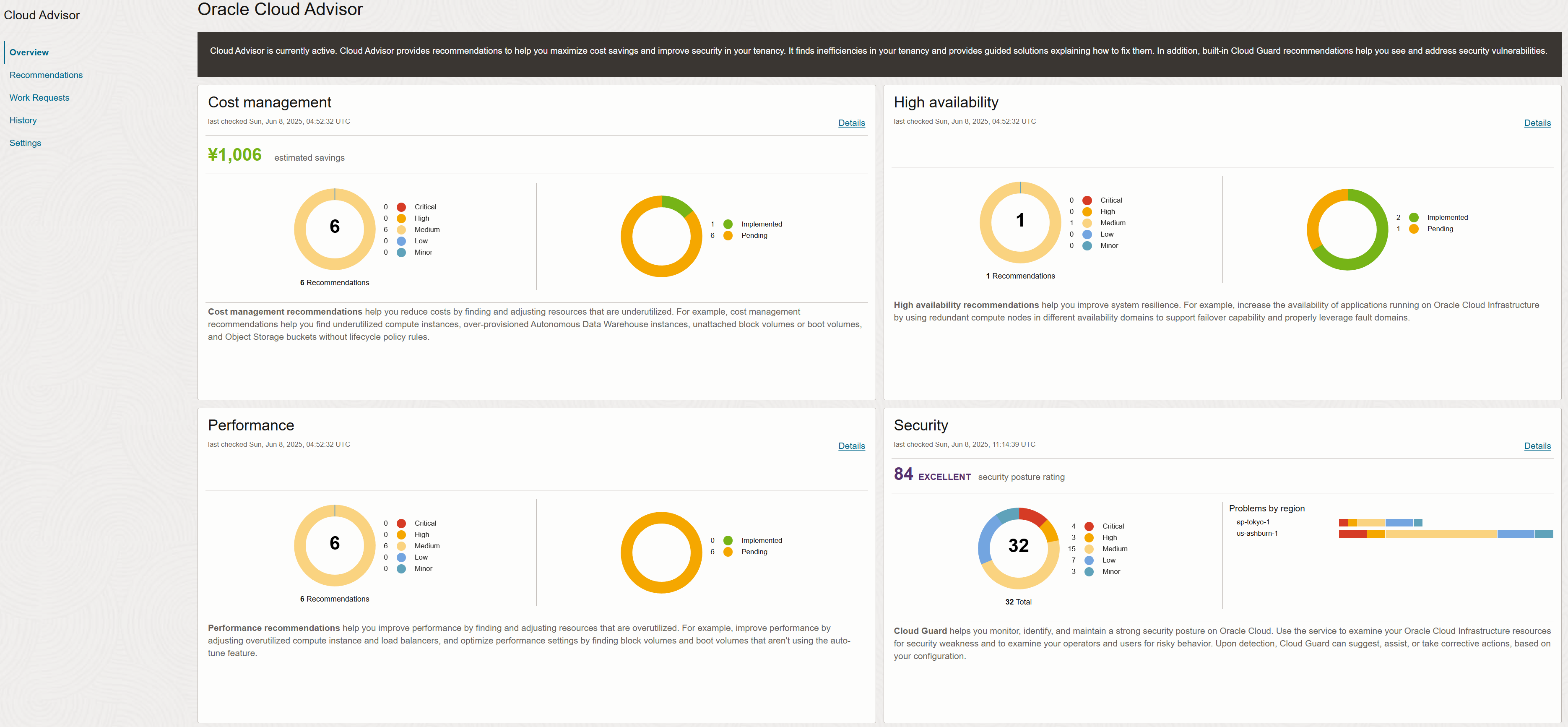
Task: Click Implemented green dot in High availability
Action: (1413, 217)
